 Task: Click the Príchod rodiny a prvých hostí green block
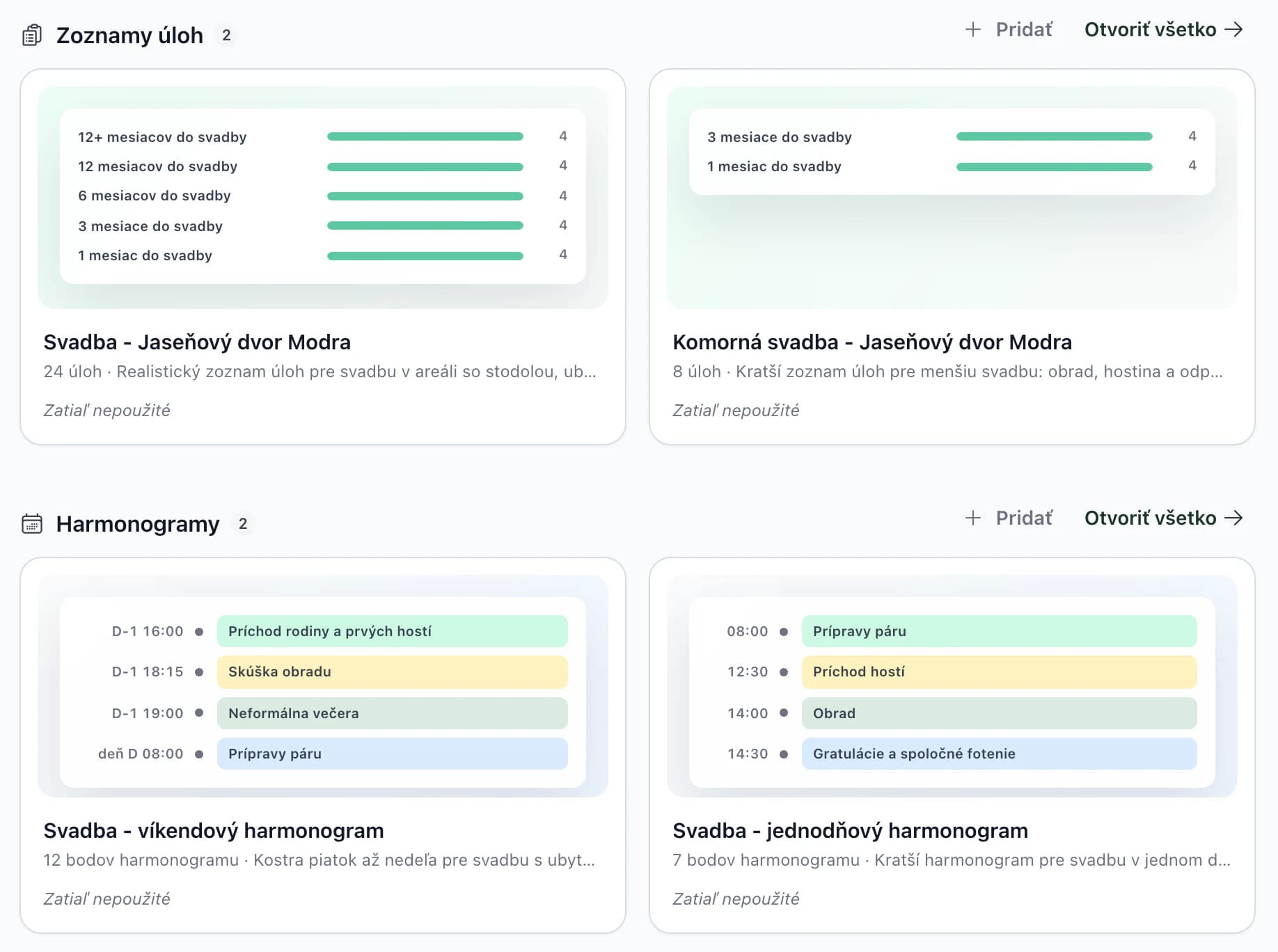tap(393, 631)
